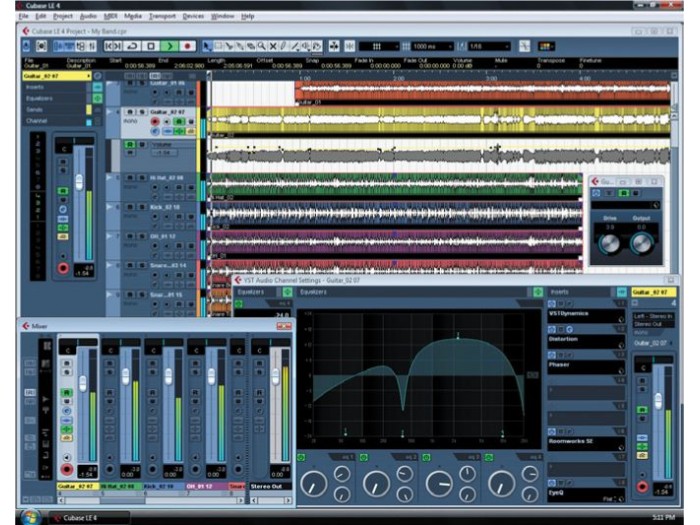Viewport: 700px width, 525px height.
Task: Open the Audio menu
Action: (88, 17)
